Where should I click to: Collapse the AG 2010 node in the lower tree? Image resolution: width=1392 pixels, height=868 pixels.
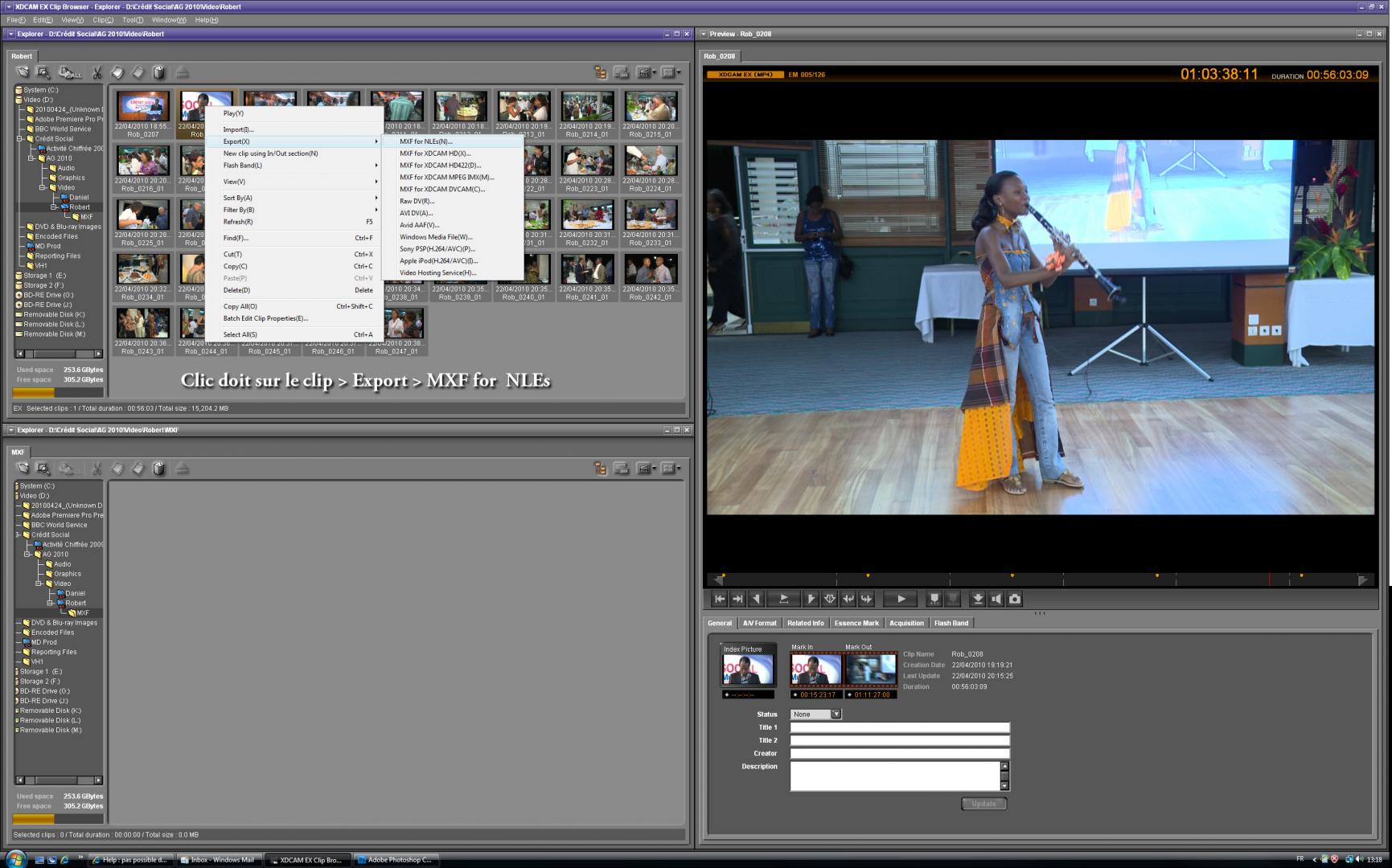point(27,555)
